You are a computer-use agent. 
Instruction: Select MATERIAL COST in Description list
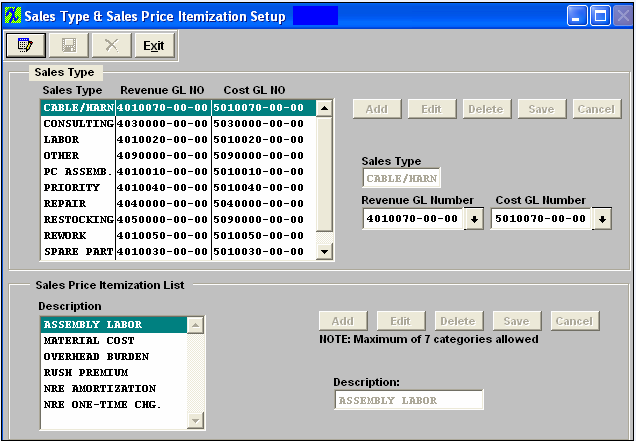[x=114, y=341]
